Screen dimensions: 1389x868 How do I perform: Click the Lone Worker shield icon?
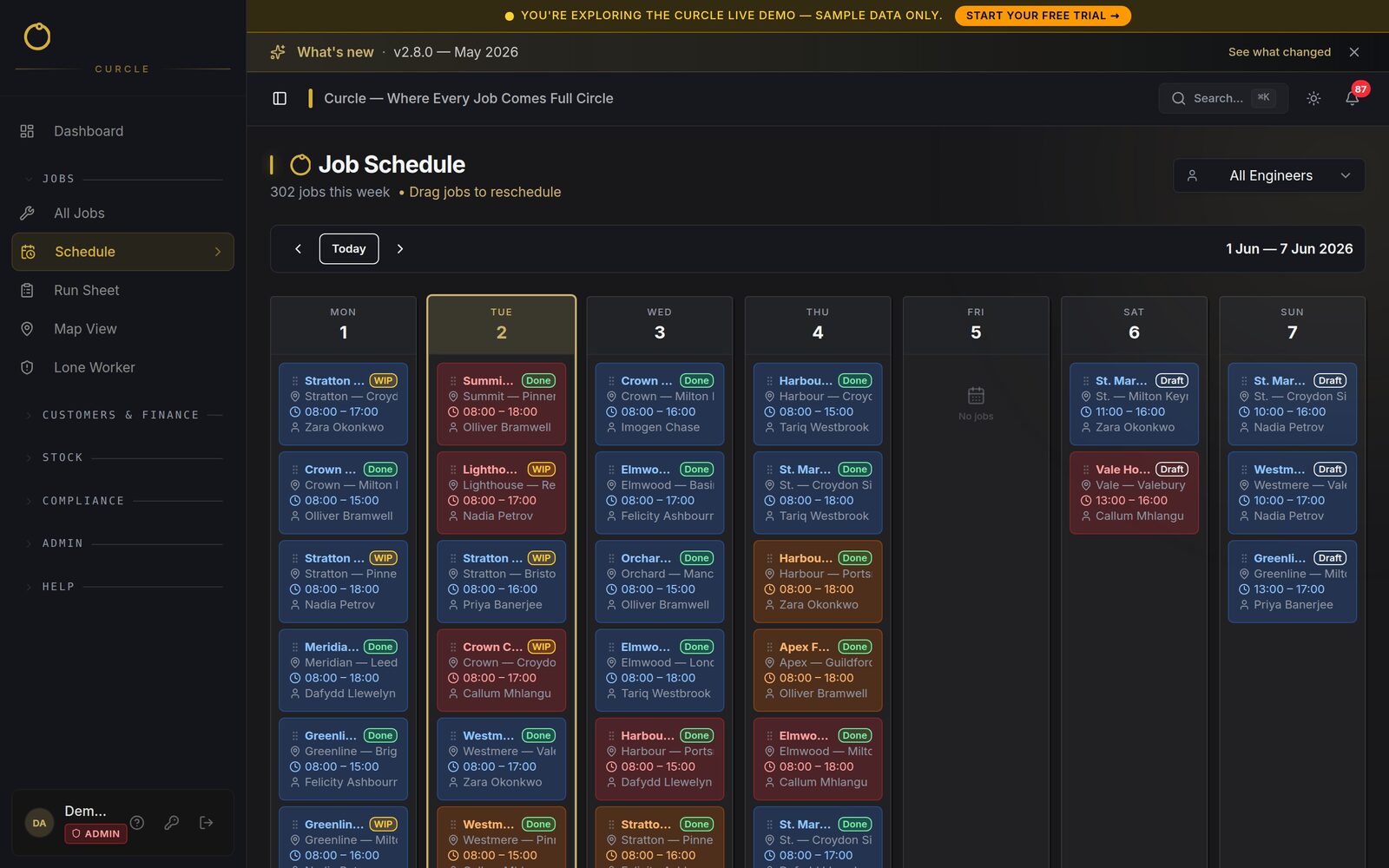coord(27,367)
